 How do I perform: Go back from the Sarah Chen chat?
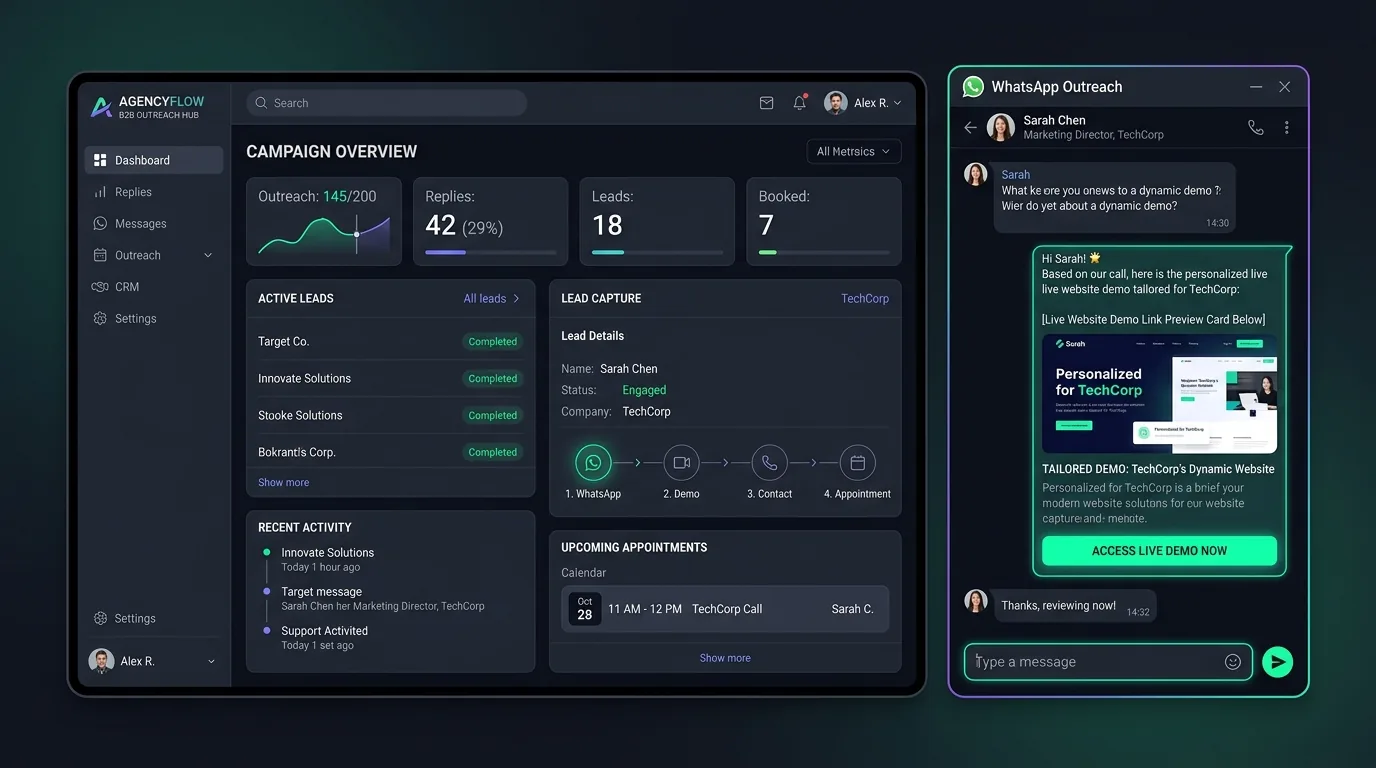click(x=970, y=127)
